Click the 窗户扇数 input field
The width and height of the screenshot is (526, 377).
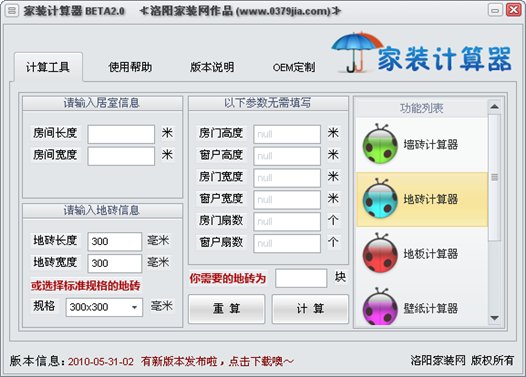(x=287, y=243)
